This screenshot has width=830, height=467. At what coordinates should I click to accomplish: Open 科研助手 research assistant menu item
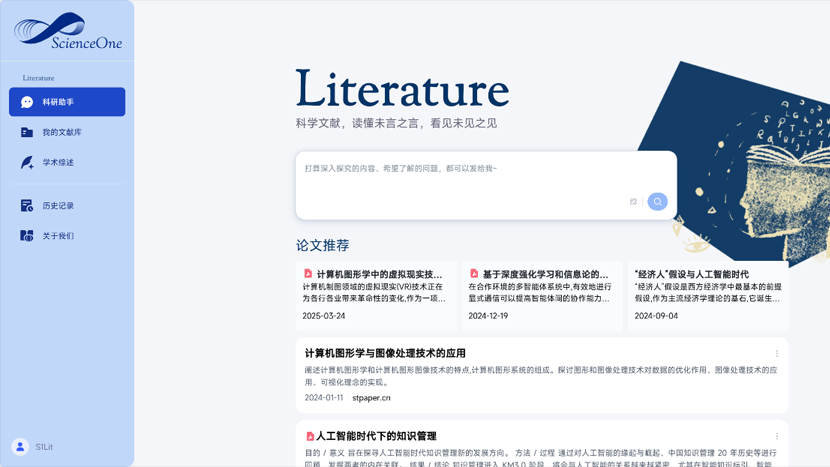click(x=67, y=102)
